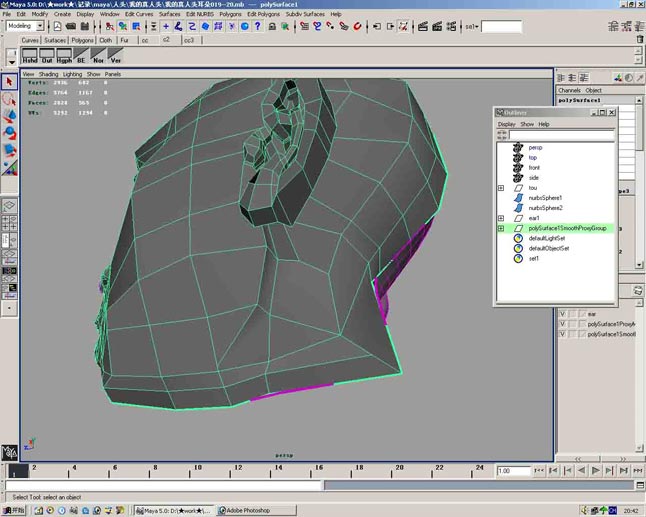Click the lock selection padlock icon
The image size is (646, 517).
[x=272, y=26]
